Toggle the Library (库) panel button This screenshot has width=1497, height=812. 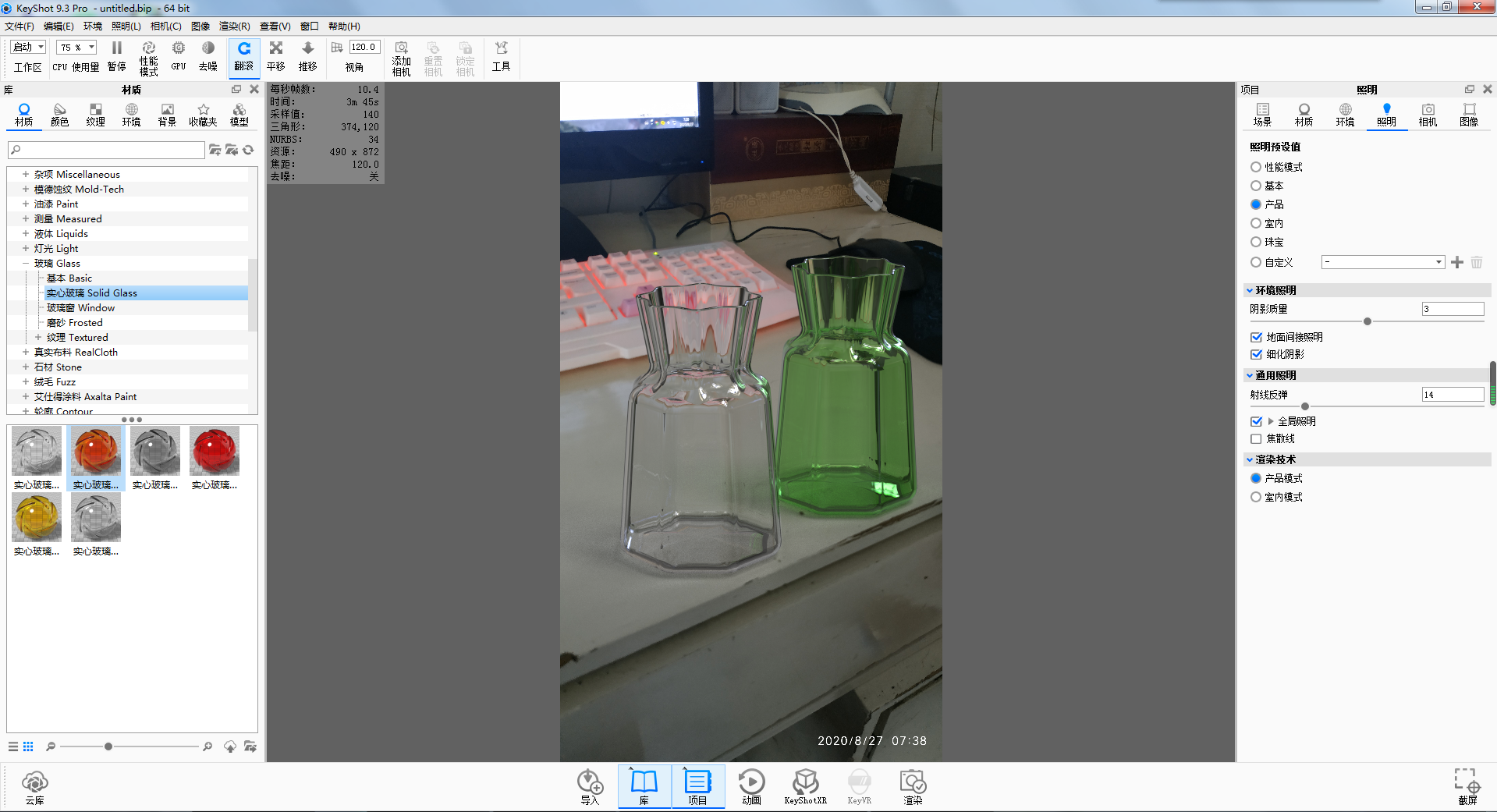(x=644, y=787)
